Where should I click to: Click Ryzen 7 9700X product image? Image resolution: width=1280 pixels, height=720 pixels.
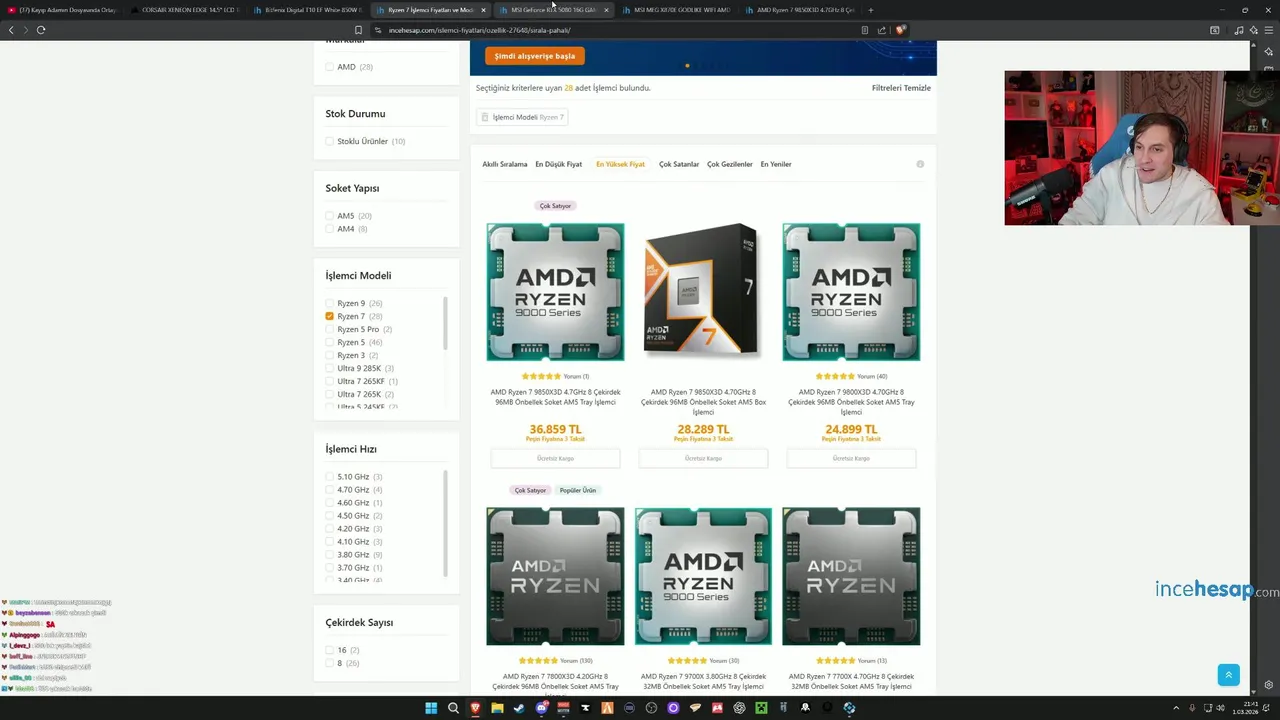[703, 576]
